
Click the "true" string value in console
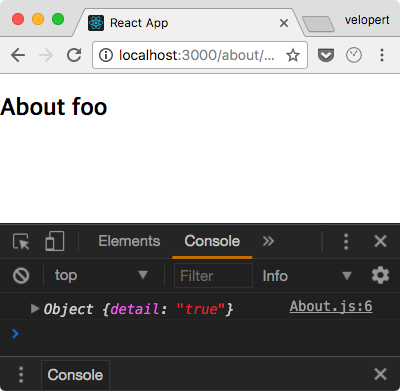point(201,309)
